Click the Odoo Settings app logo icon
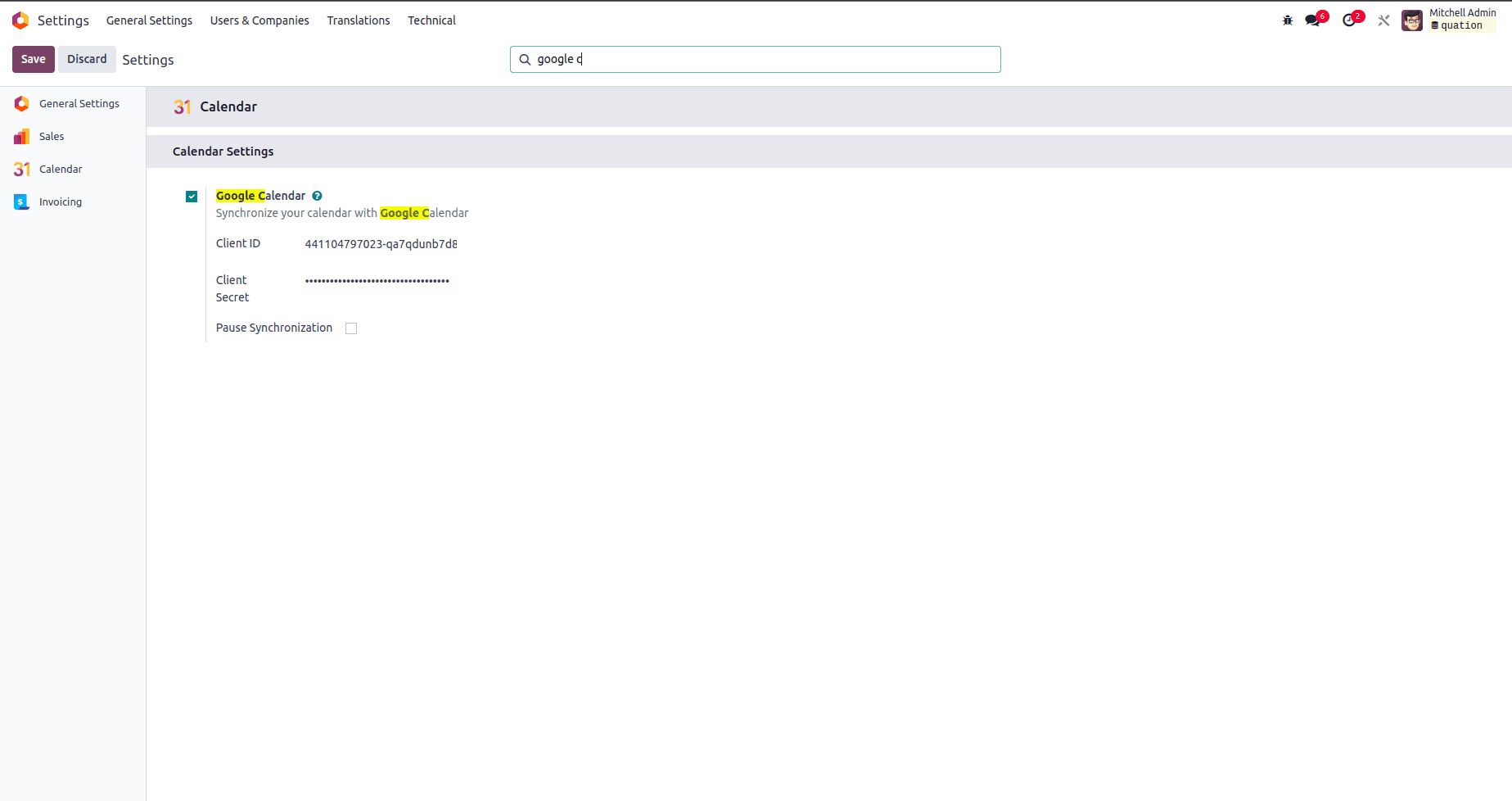1512x801 pixels. (x=20, y=20)
